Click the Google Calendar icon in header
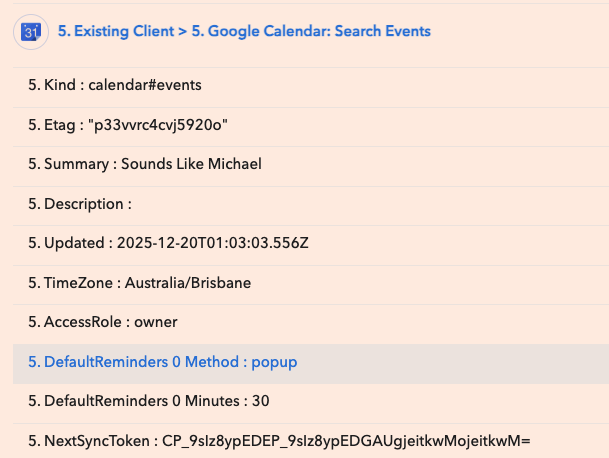Screen dimensions: 609x458 tap(31, 32)
